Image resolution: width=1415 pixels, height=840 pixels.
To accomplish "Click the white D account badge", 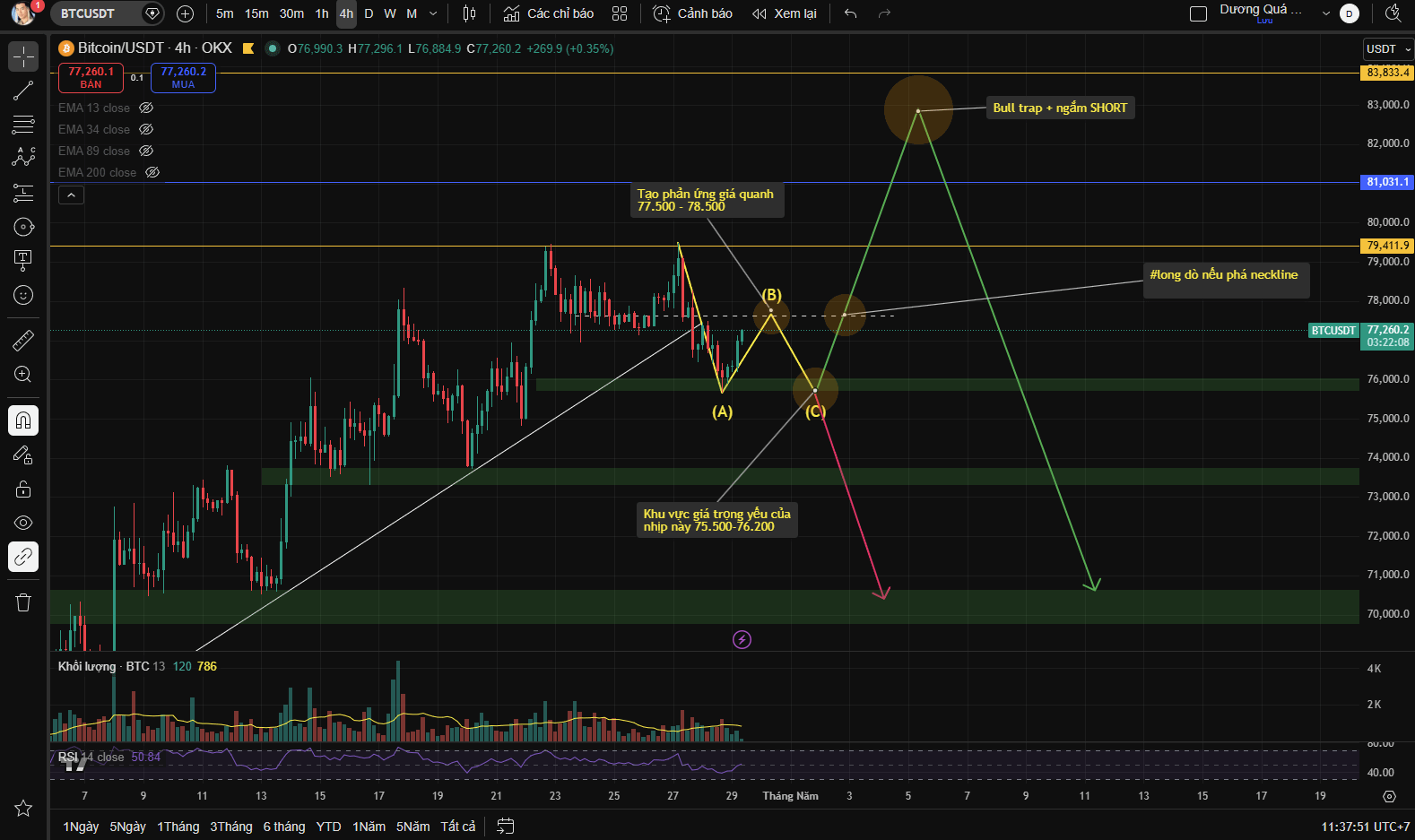I will pos(1349,13).
